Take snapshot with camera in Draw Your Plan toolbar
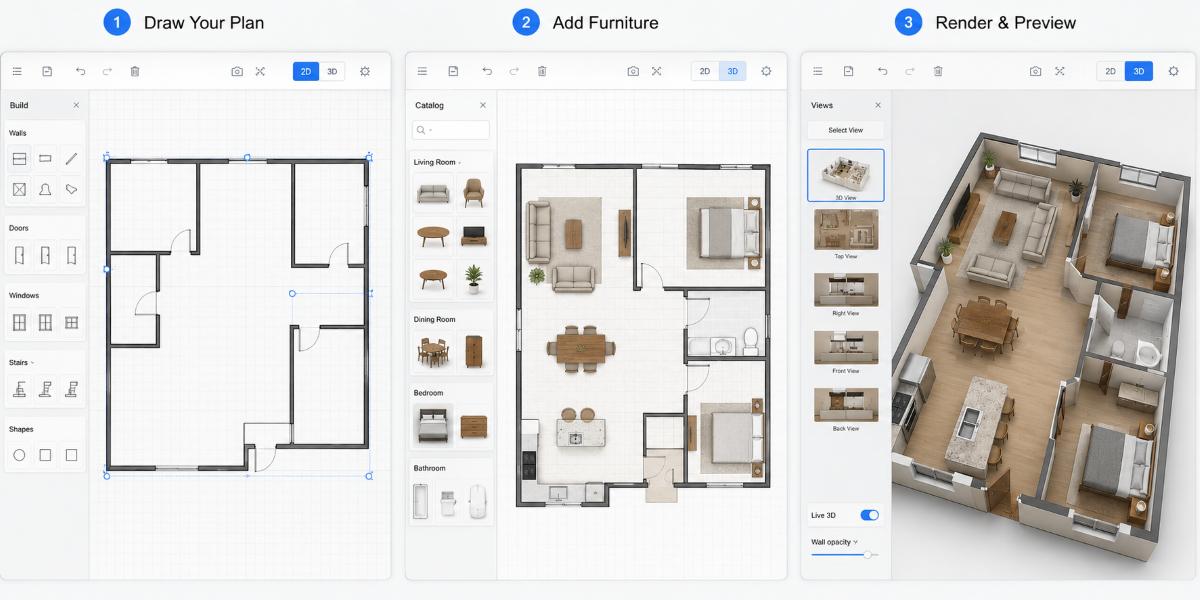 coord(237,71)
